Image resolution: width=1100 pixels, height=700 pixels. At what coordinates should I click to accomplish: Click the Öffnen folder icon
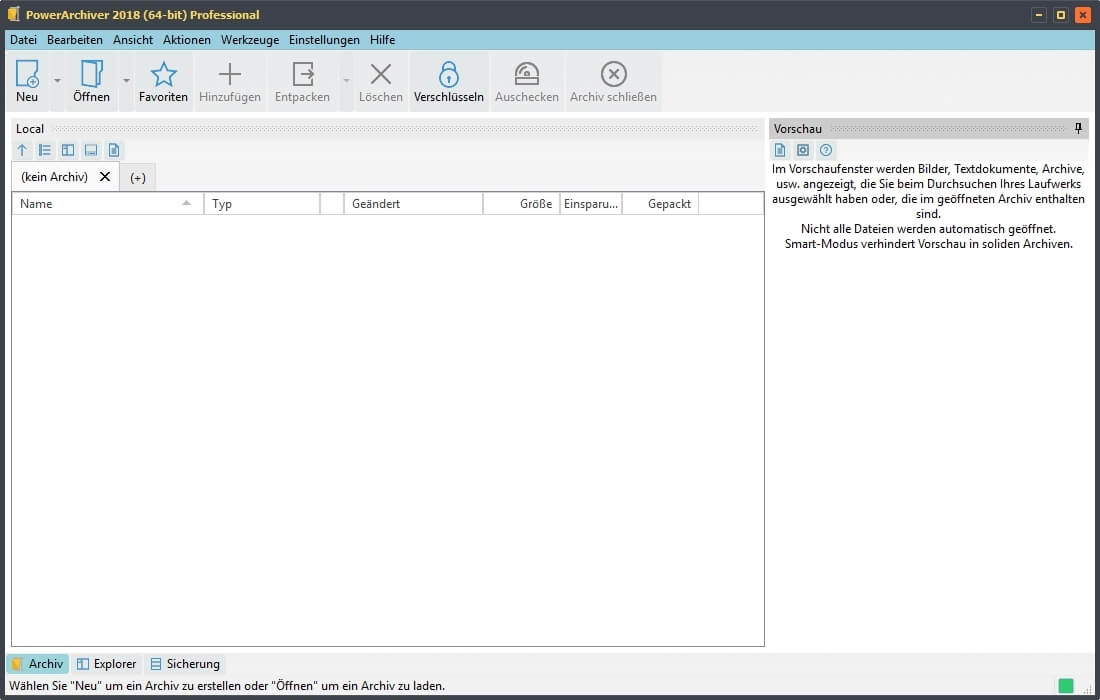92,75
